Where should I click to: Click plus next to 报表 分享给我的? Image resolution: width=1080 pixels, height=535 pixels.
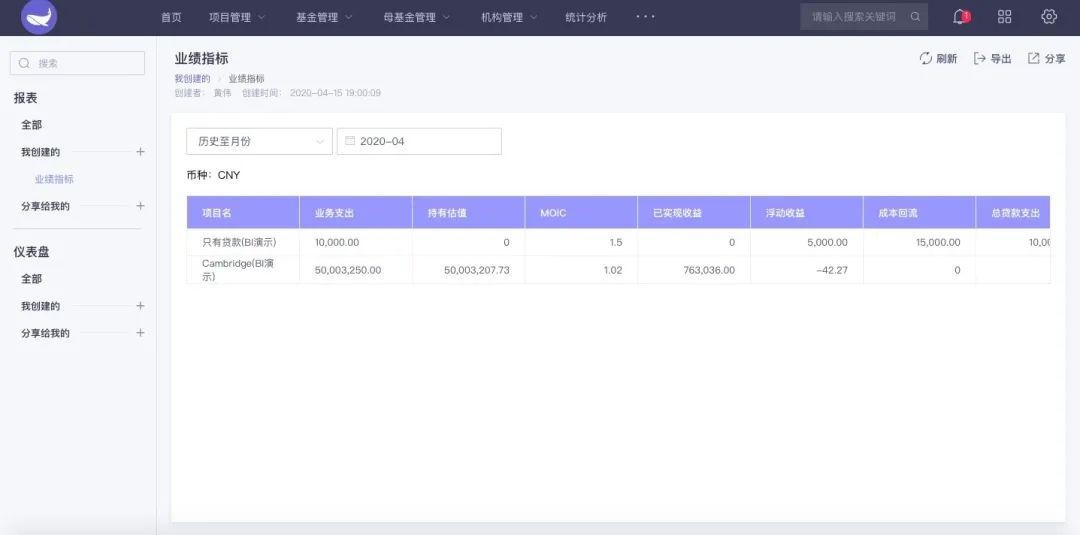click(x=141, y=206)
